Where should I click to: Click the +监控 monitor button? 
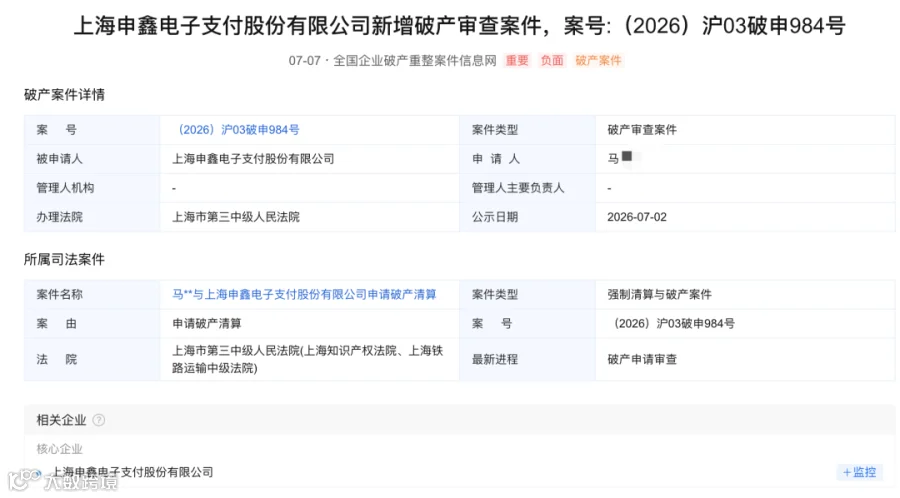click(x=859, y=472)
